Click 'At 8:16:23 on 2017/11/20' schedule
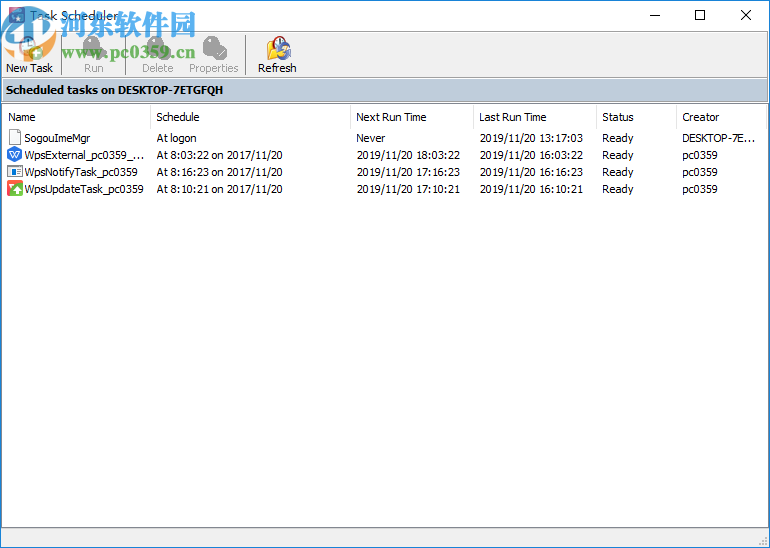The image size is (770, 548). coord(220,172)
